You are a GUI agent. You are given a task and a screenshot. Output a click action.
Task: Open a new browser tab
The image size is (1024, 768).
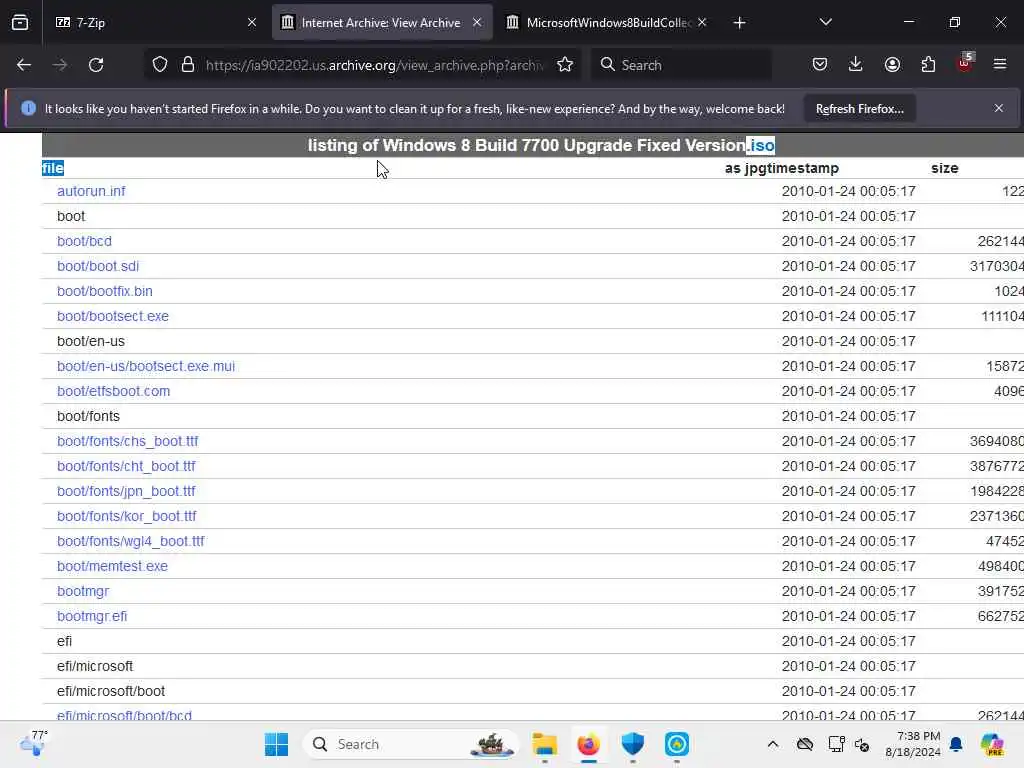(x=739, y=23)
